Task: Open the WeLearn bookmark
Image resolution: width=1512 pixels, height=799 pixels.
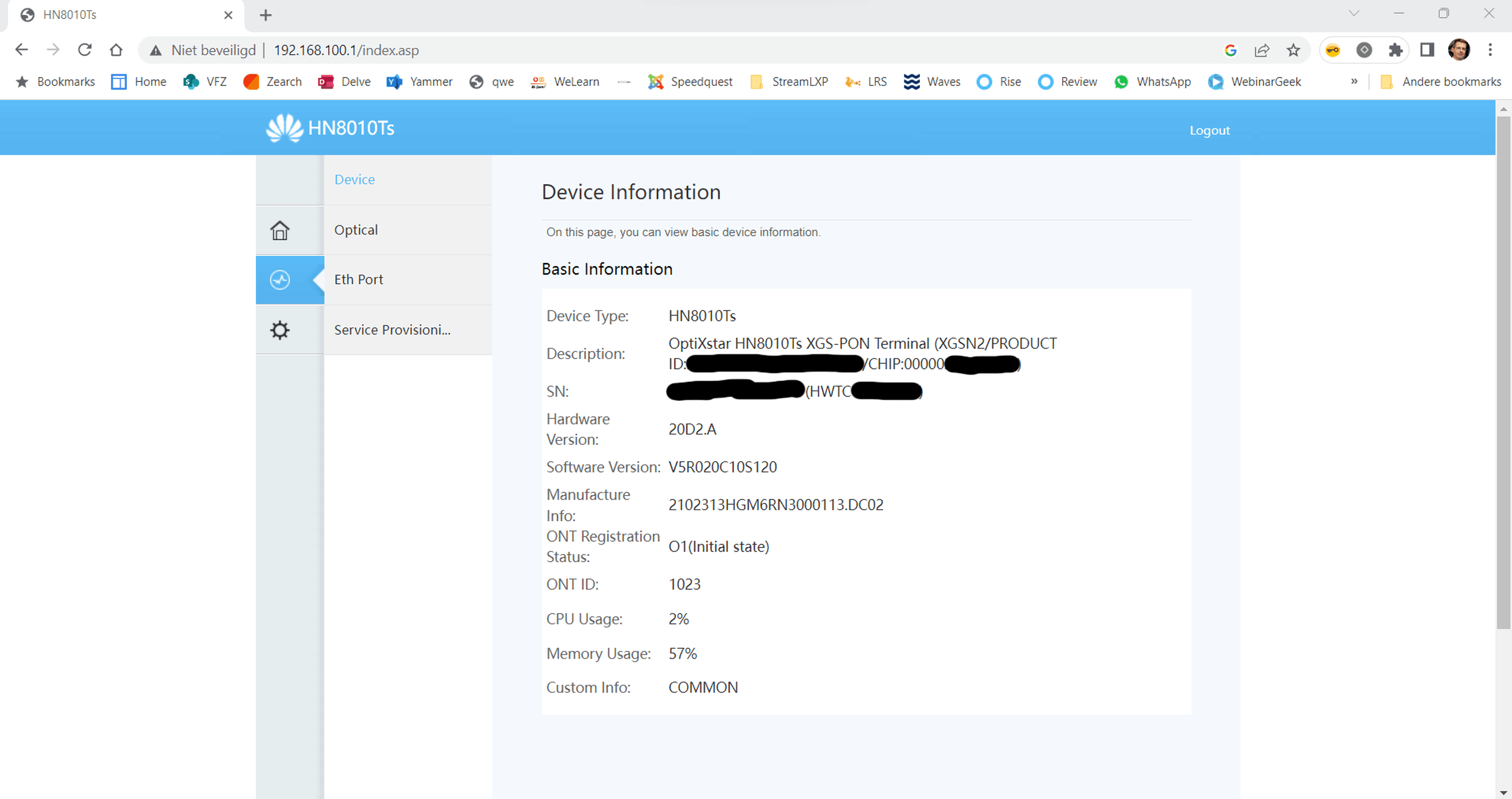Action: coord(565,82)
